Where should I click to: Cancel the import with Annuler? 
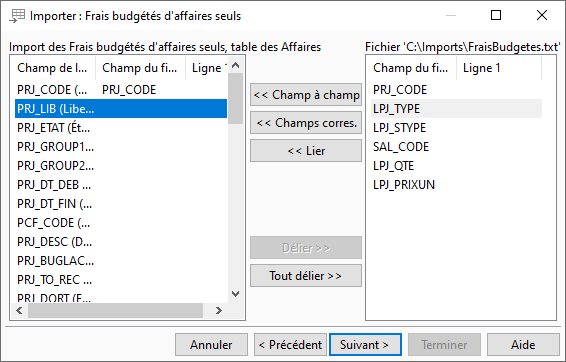[x=212, y=345]
